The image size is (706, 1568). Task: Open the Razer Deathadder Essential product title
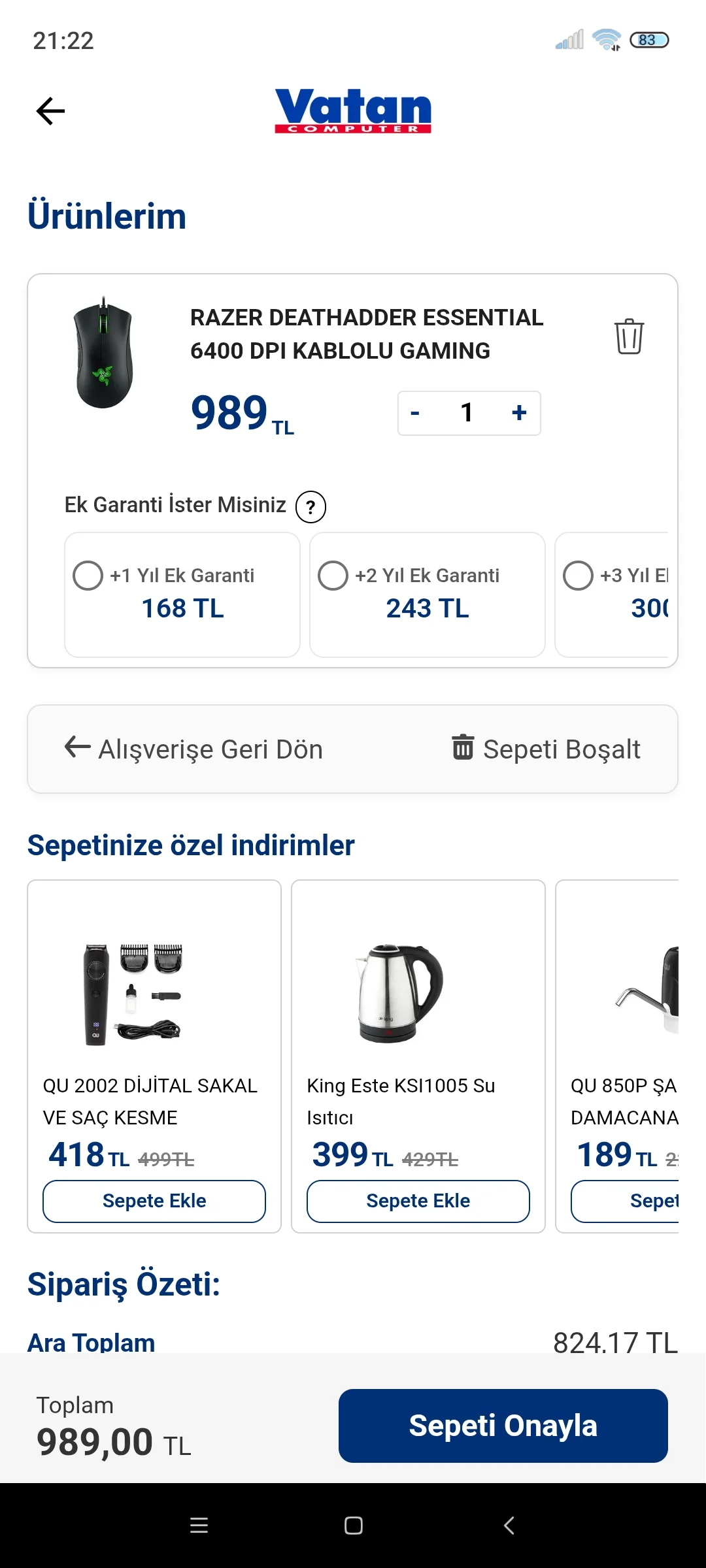coord(367,334)
